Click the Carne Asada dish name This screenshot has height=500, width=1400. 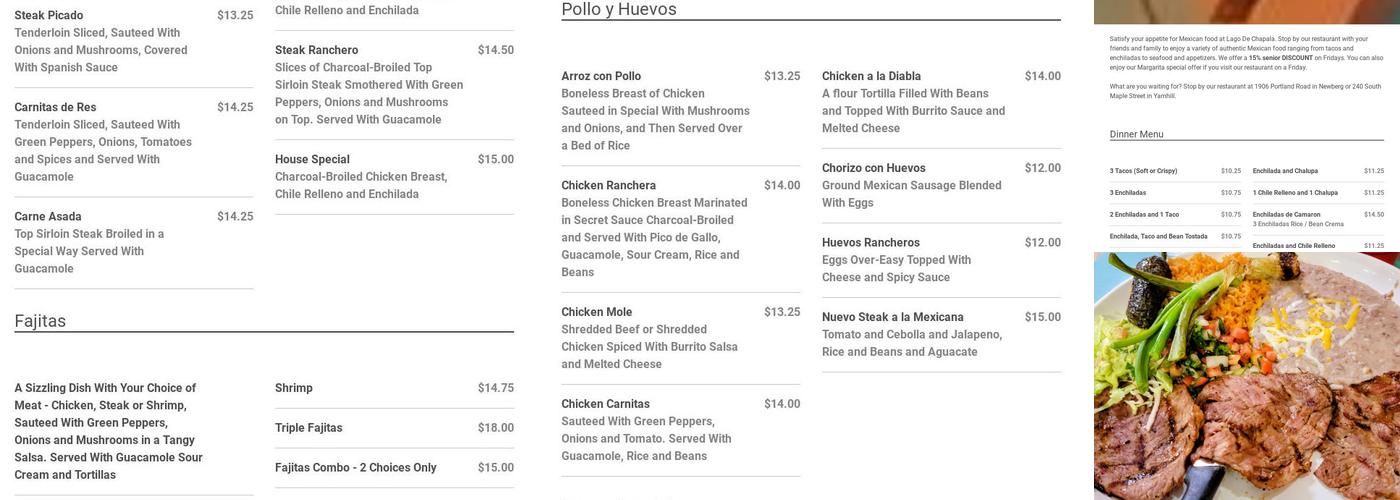(48, 216)
